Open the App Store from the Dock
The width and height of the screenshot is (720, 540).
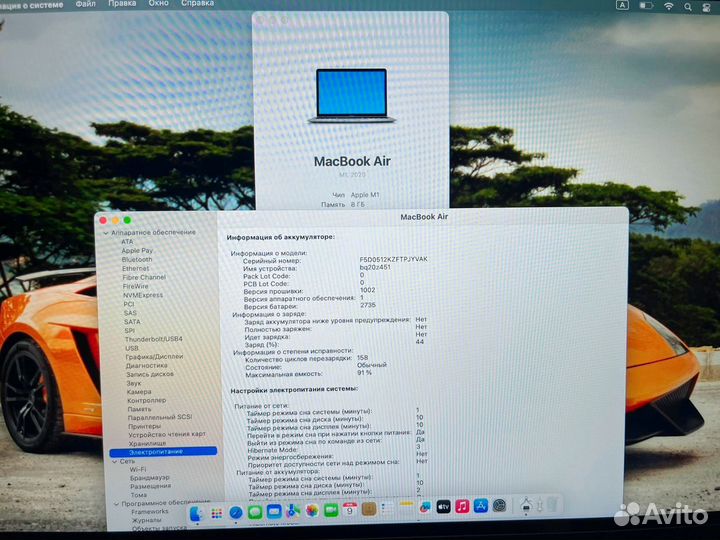click(481, 506)
